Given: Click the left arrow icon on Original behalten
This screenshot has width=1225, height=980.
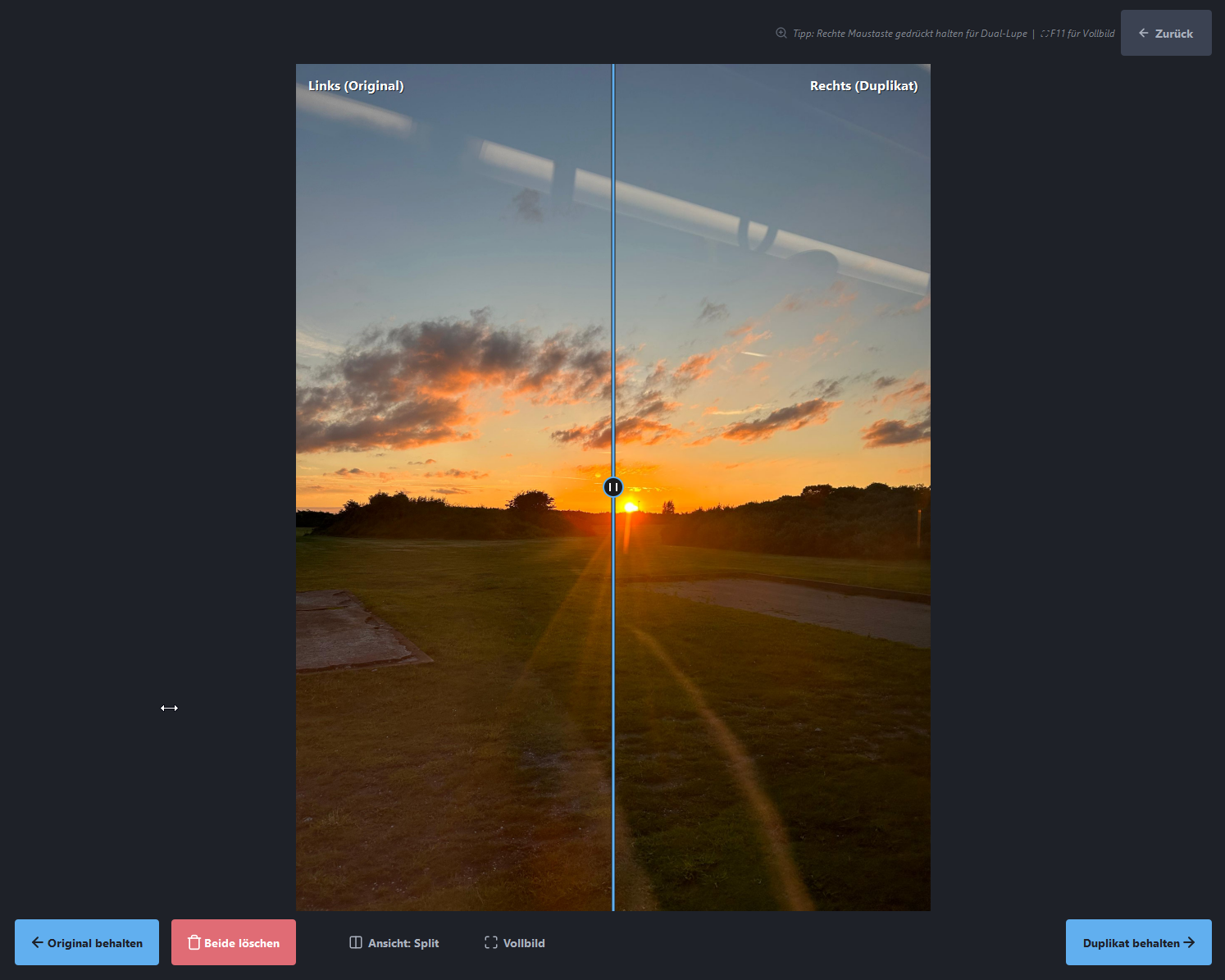Looking at the screenshot, I should click(37, 942).
